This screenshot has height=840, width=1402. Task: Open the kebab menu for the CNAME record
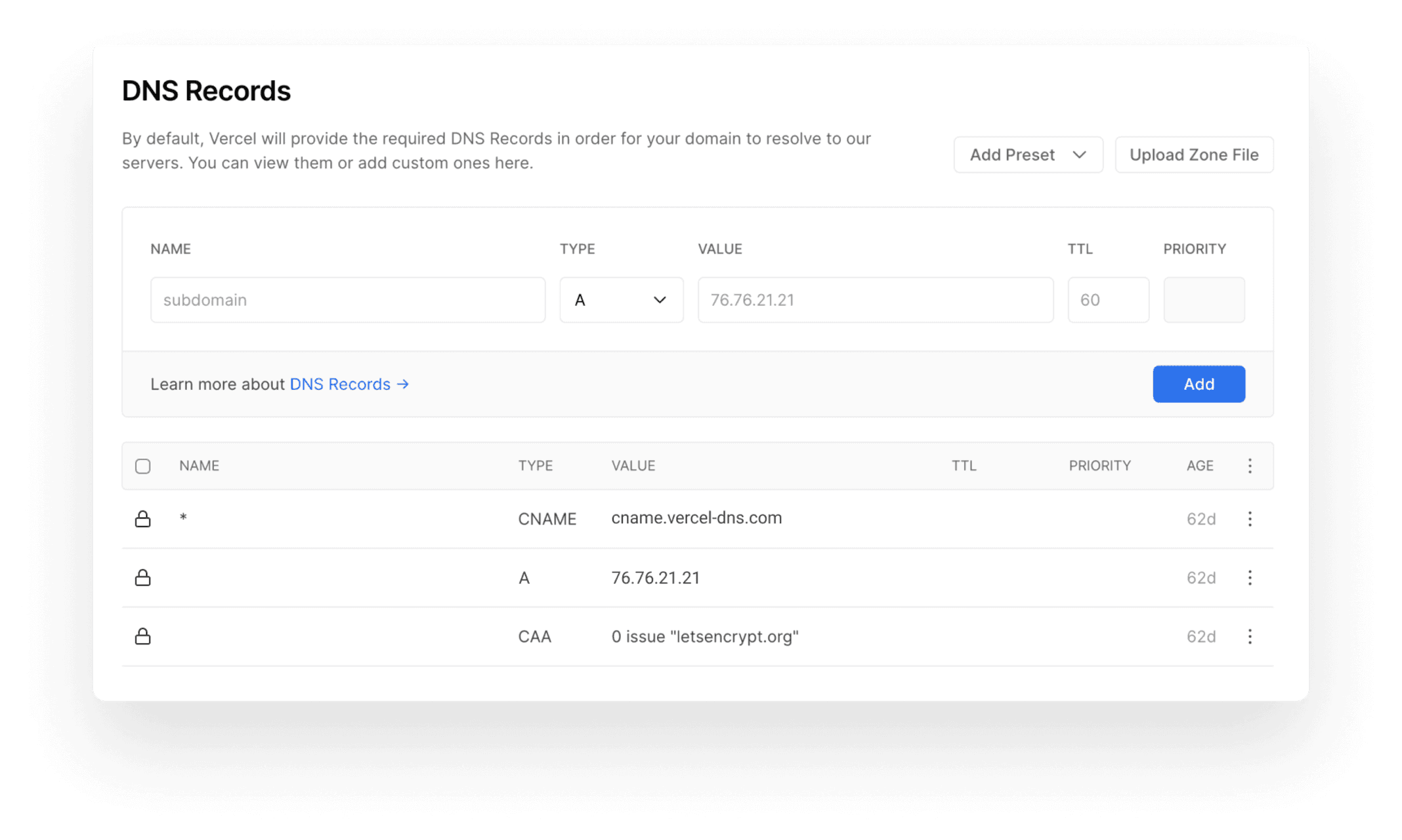(x=1250, y=518)
